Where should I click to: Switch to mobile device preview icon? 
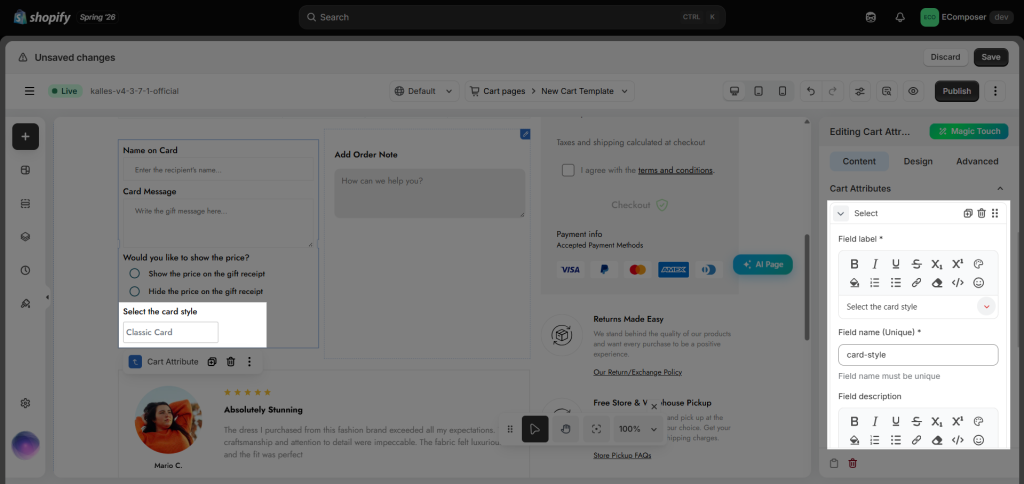click(x=782, y=91)
